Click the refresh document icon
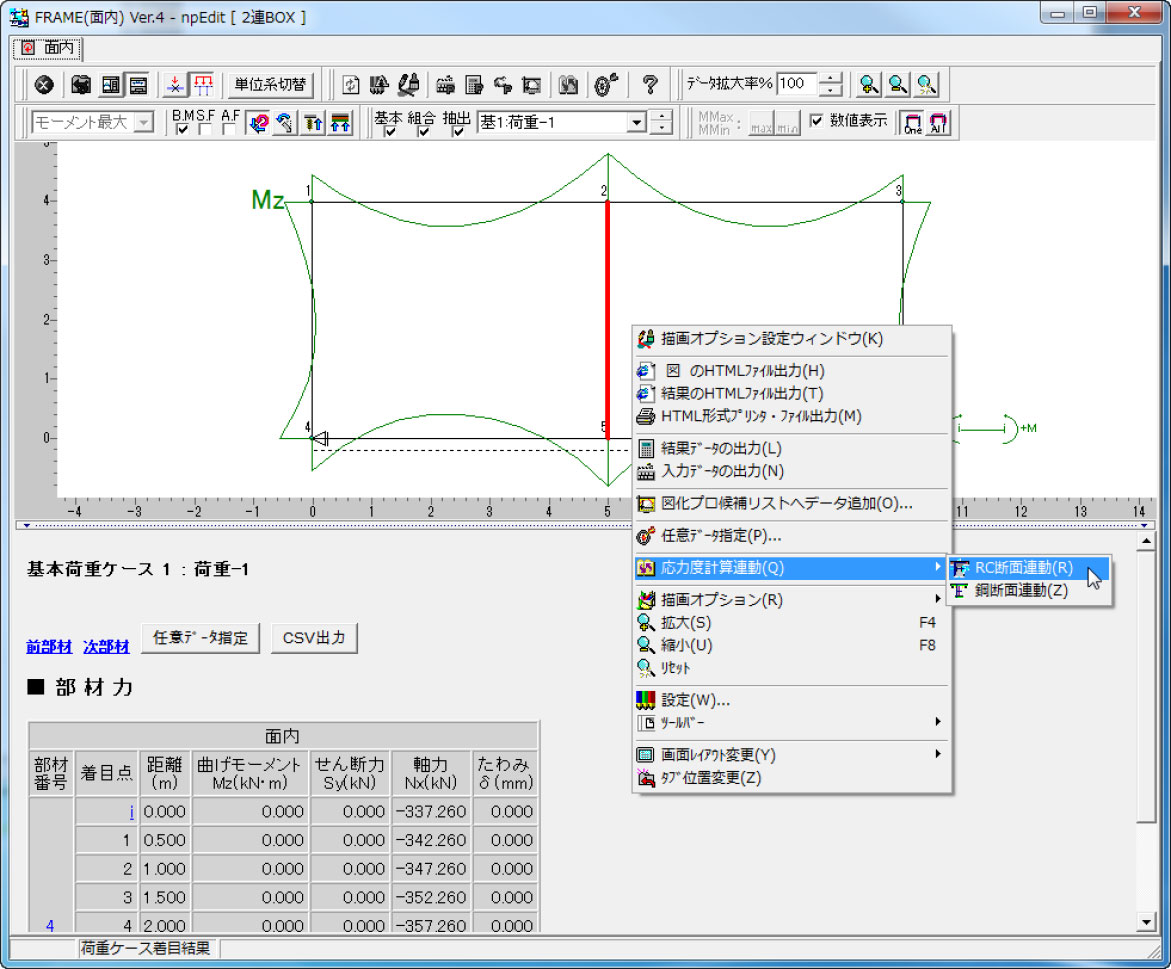The height and width of the screenshot is (969, 1171). pos(350,85)
